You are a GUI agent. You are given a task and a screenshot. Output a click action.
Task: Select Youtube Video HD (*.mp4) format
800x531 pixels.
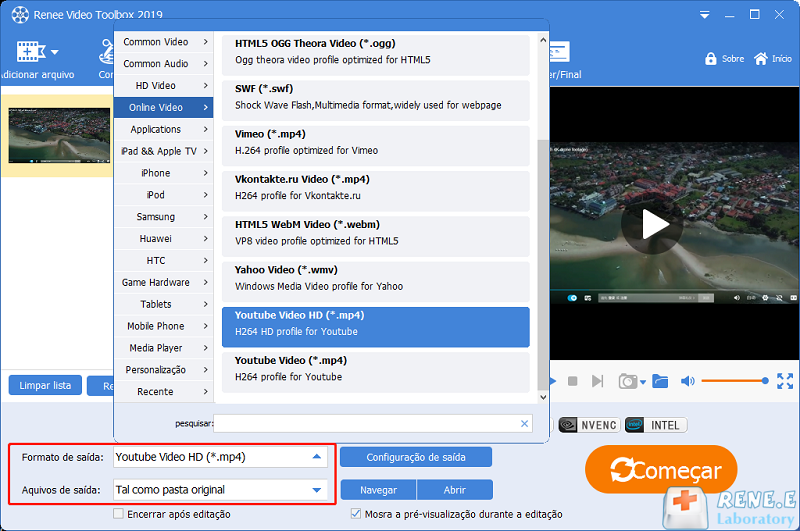tap(376, 327)
